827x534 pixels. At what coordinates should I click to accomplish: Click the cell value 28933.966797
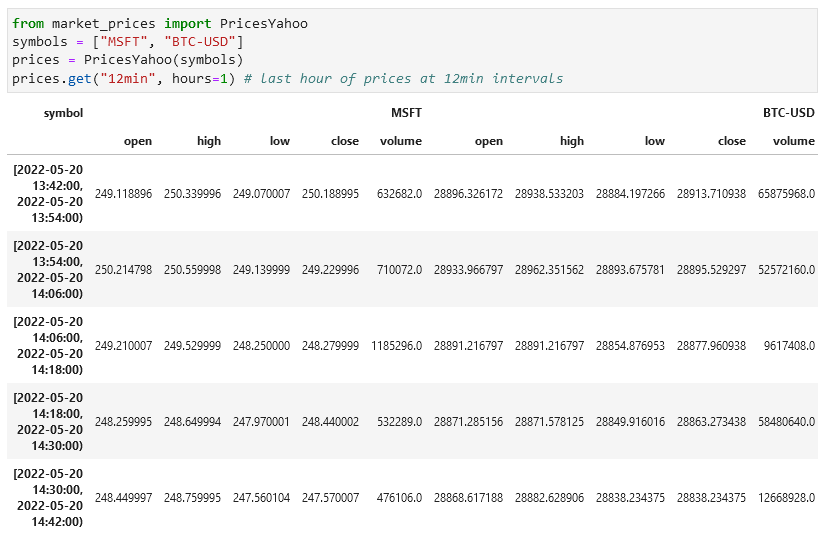(x=468, y=270)
